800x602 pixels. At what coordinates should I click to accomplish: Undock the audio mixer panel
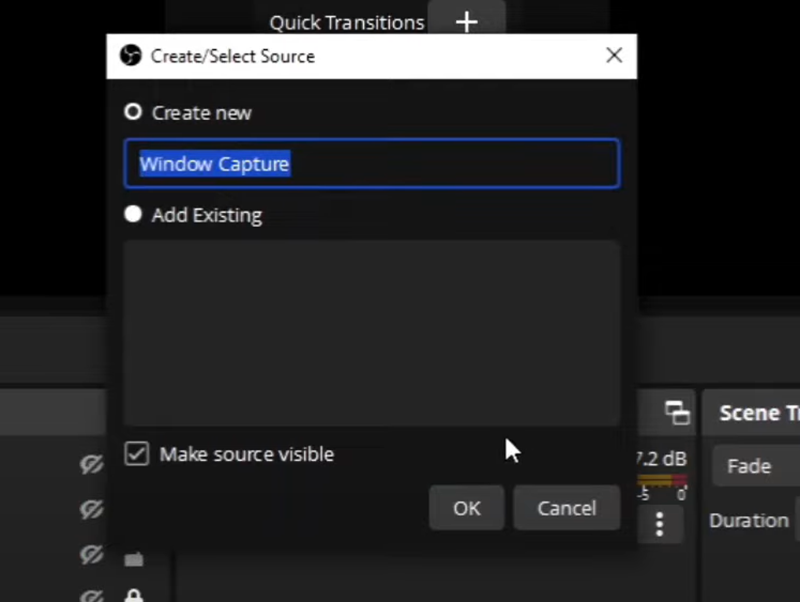point(677,412)
